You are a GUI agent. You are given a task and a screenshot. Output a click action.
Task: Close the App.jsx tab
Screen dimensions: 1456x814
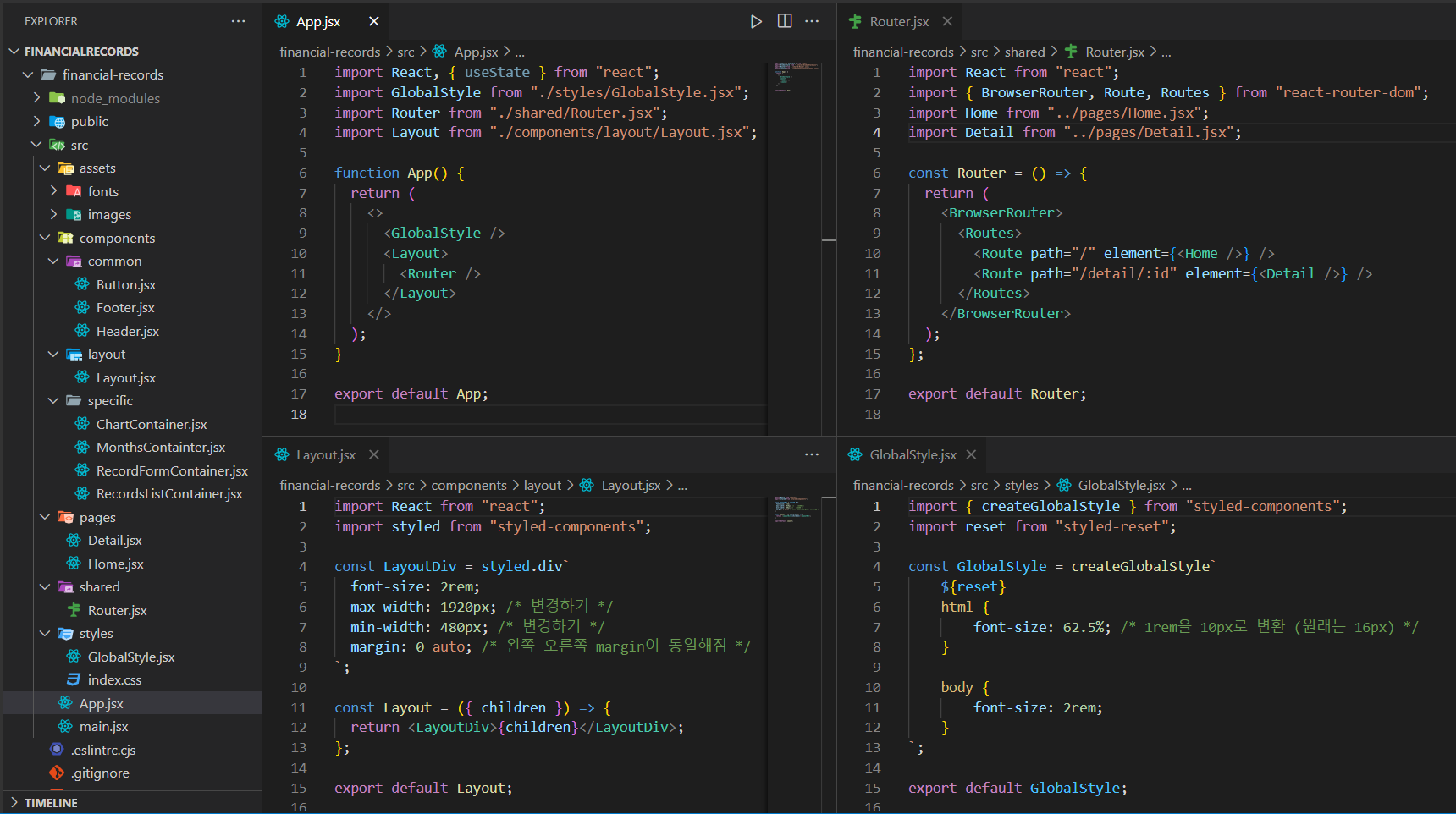point(374,21)
